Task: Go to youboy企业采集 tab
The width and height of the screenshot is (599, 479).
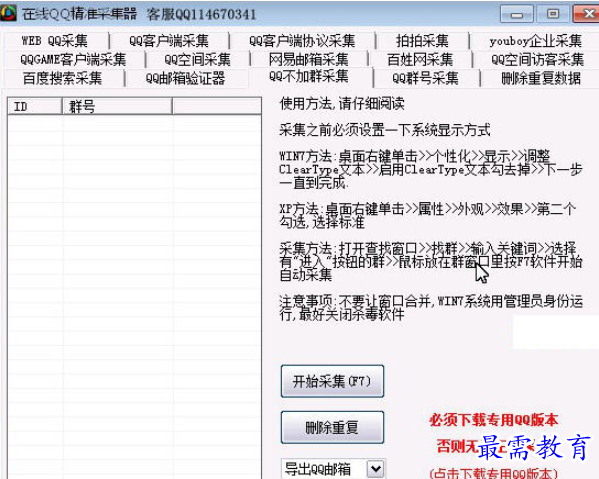Action: pyautogui.click(x=535, y=40)
